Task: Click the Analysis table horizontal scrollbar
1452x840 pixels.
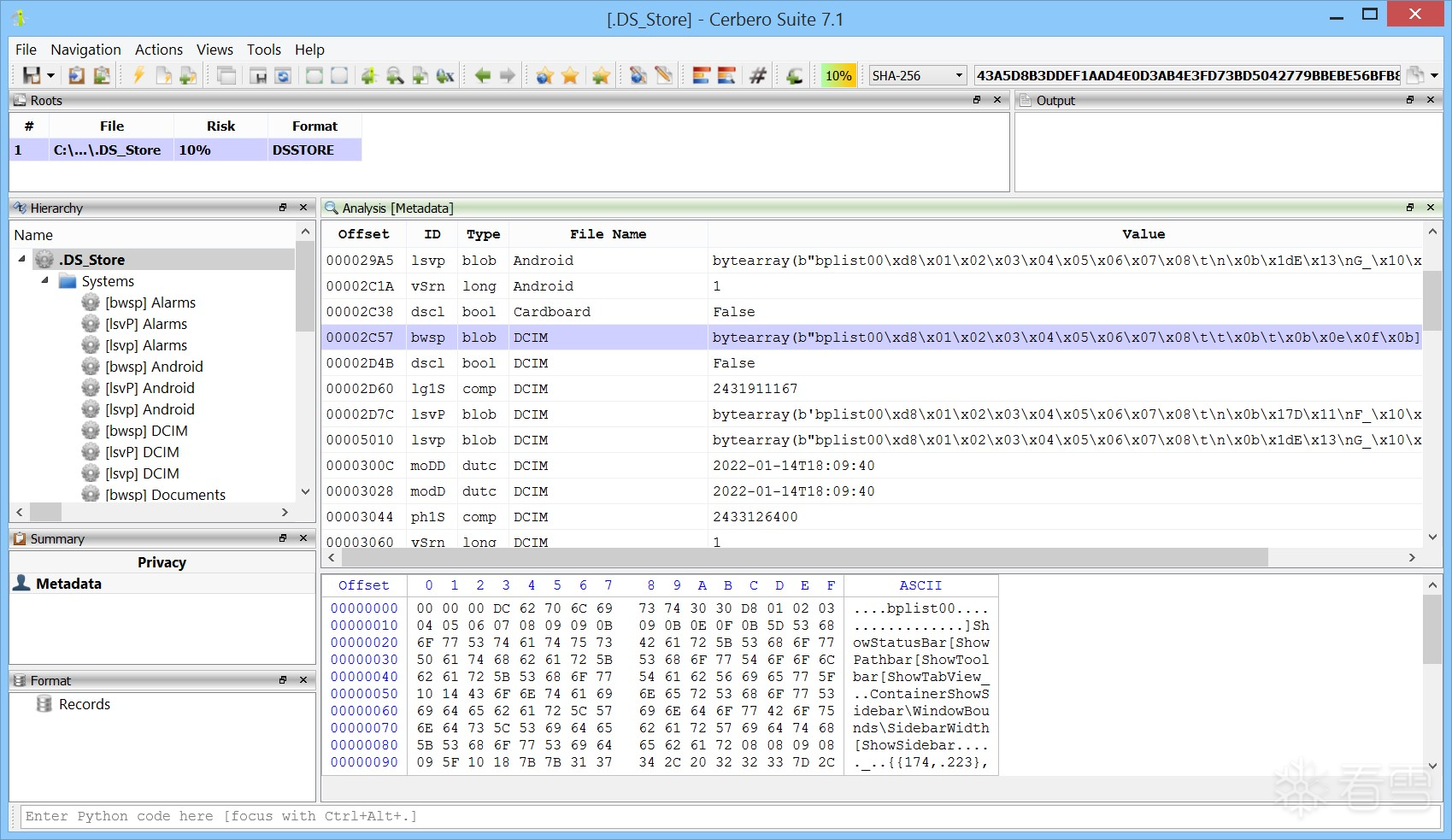Action: [x=803, y=557]
